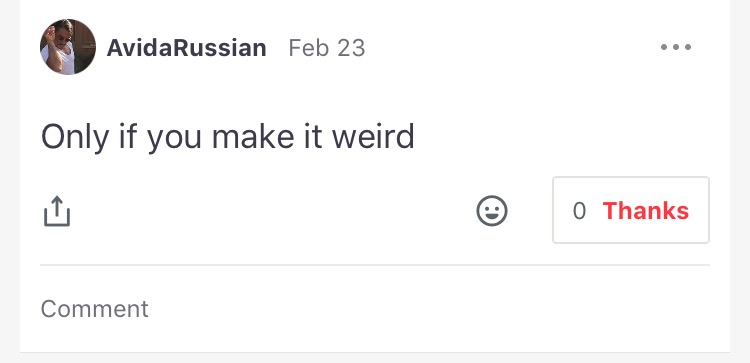Open the three-dot more options menu

[675, 47]
